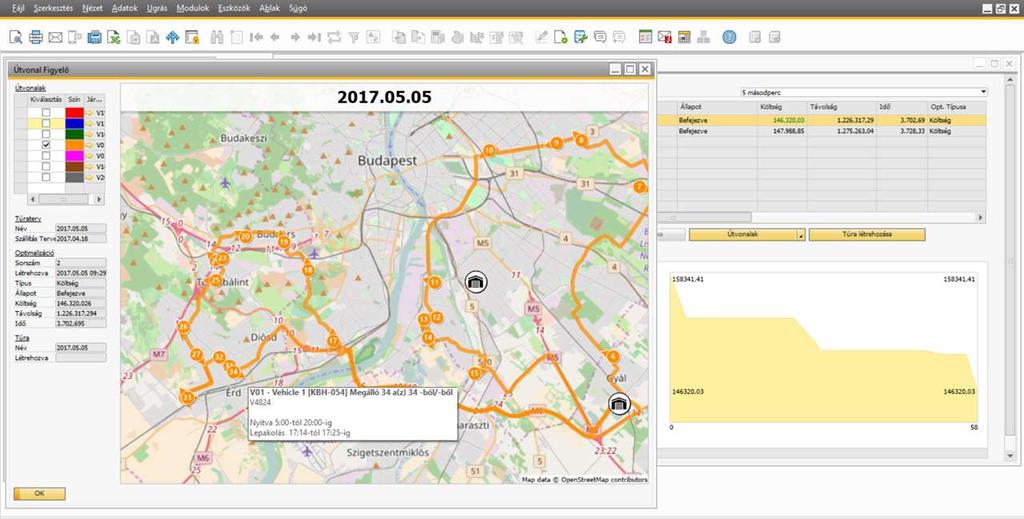This screenshot has width=1024, height=519.
Task: Click the Útvonalak button
Action: (x=743, y=235)
